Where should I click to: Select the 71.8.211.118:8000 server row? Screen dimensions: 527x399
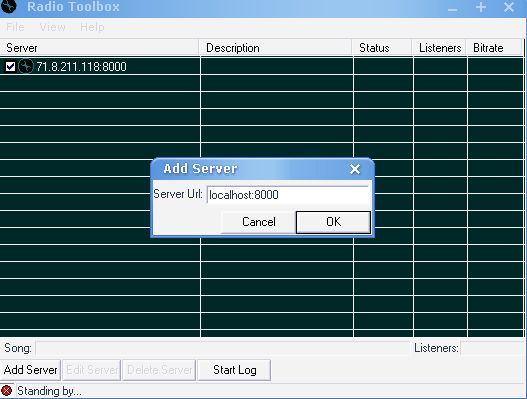click(261, 66)
